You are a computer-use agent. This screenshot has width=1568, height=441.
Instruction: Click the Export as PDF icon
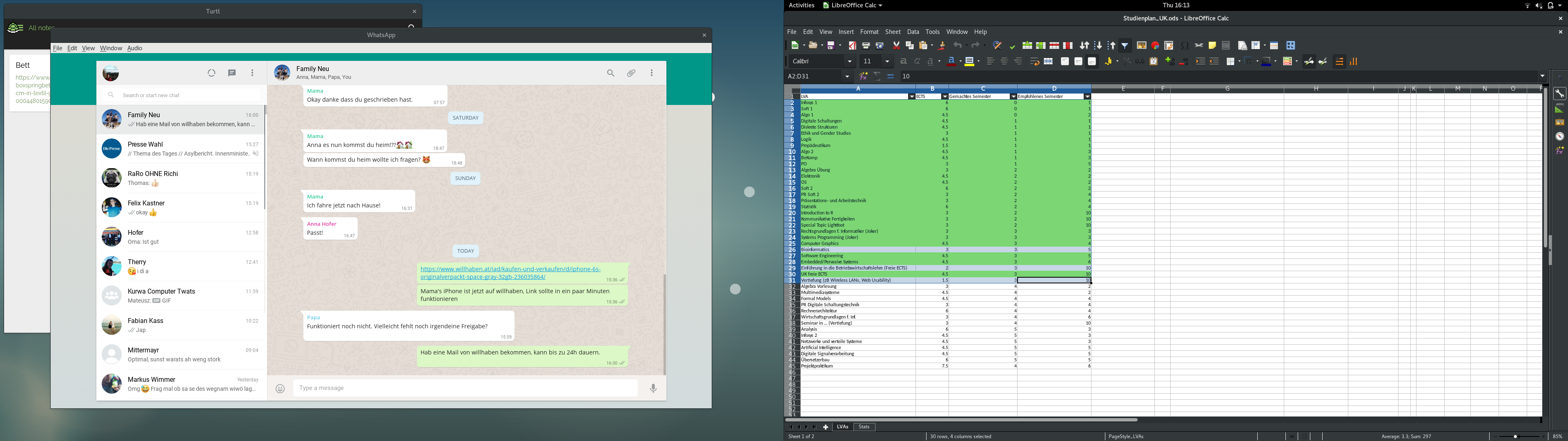(x=852, y=46)
